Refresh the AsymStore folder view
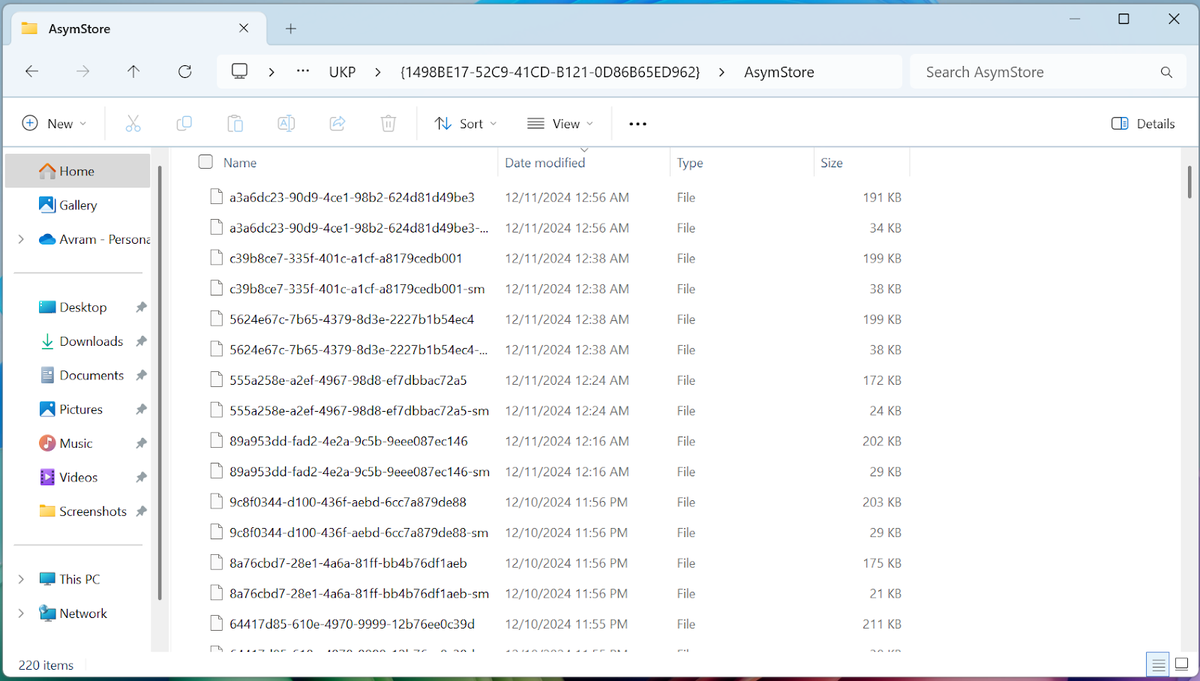 pos(184,72)
